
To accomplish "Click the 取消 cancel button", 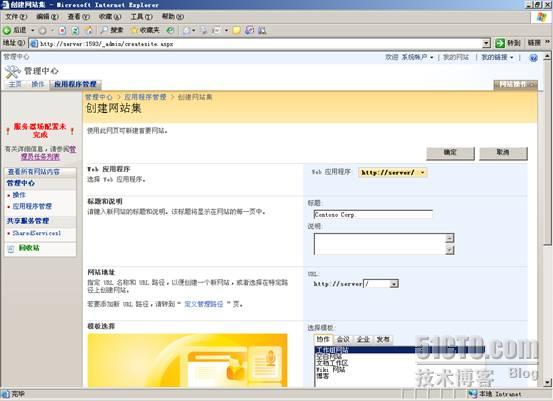I will [x=503, y=153].
